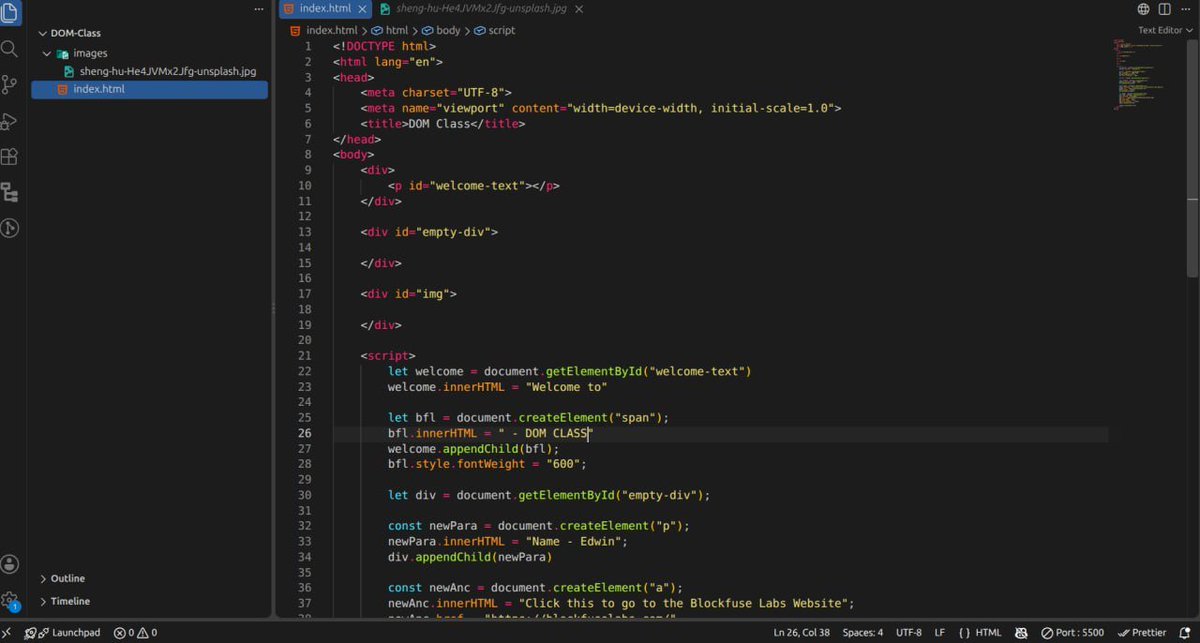Open errors and warnings count in status bar
The image size is (1200, 643).
click(x=135, y=633)
